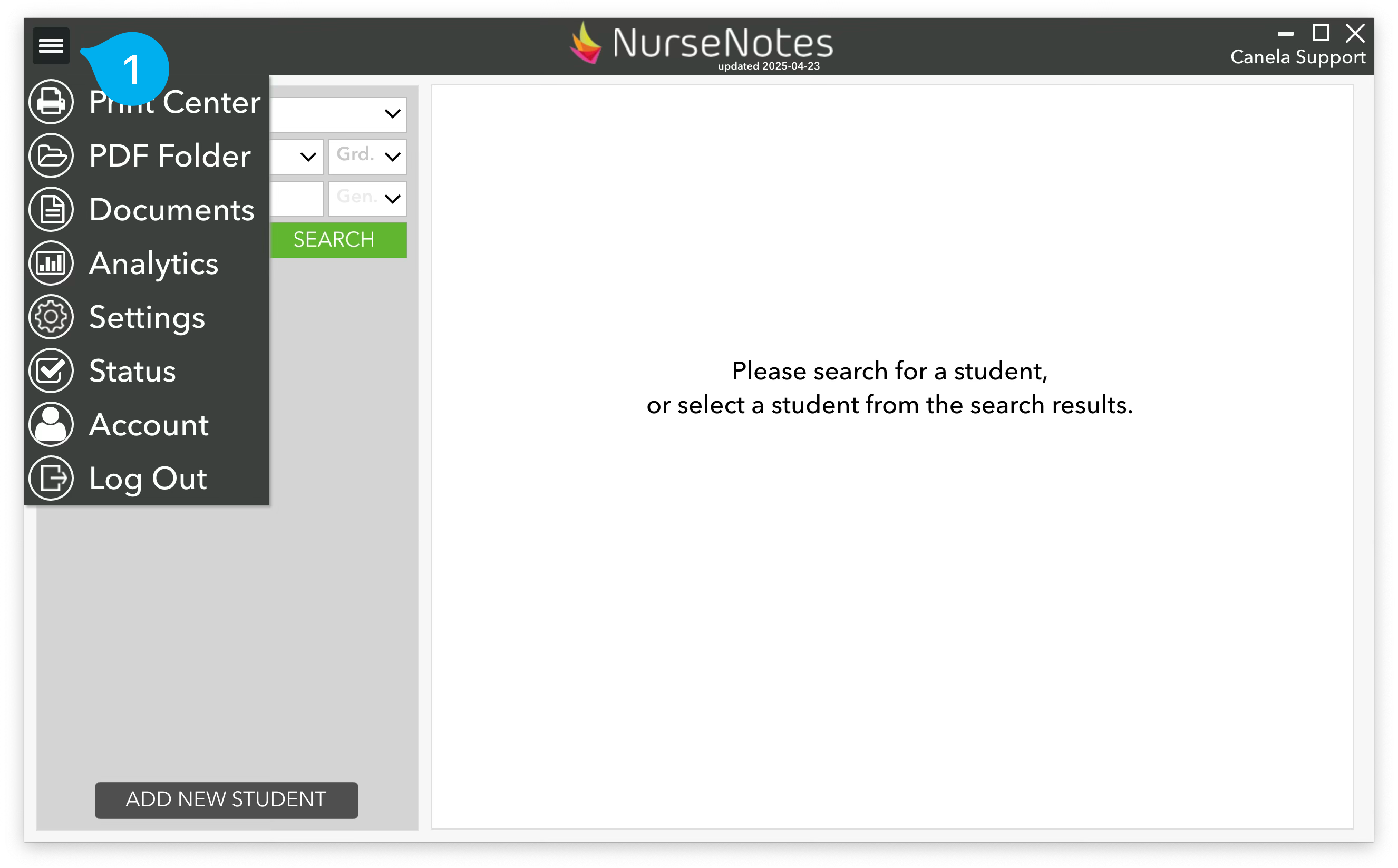Click the Canela Support user label

pos(1297,57)
